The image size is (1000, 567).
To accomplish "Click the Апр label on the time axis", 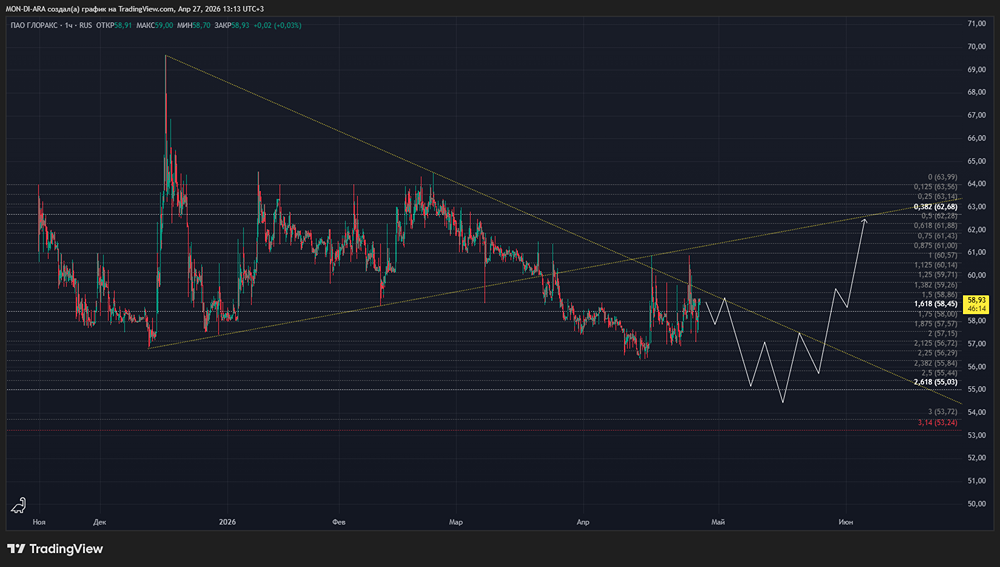I will (x=583, y=522).
